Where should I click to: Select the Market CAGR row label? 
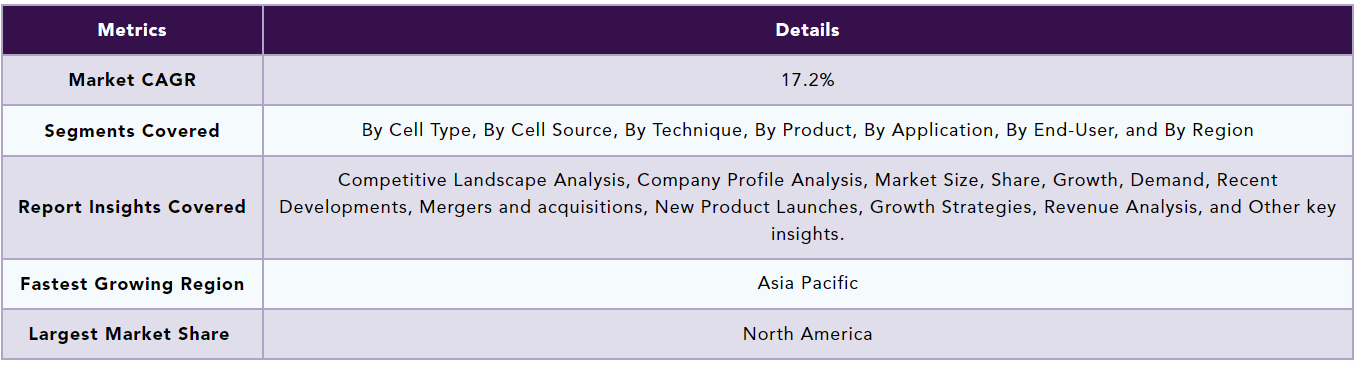pos(132,80)
